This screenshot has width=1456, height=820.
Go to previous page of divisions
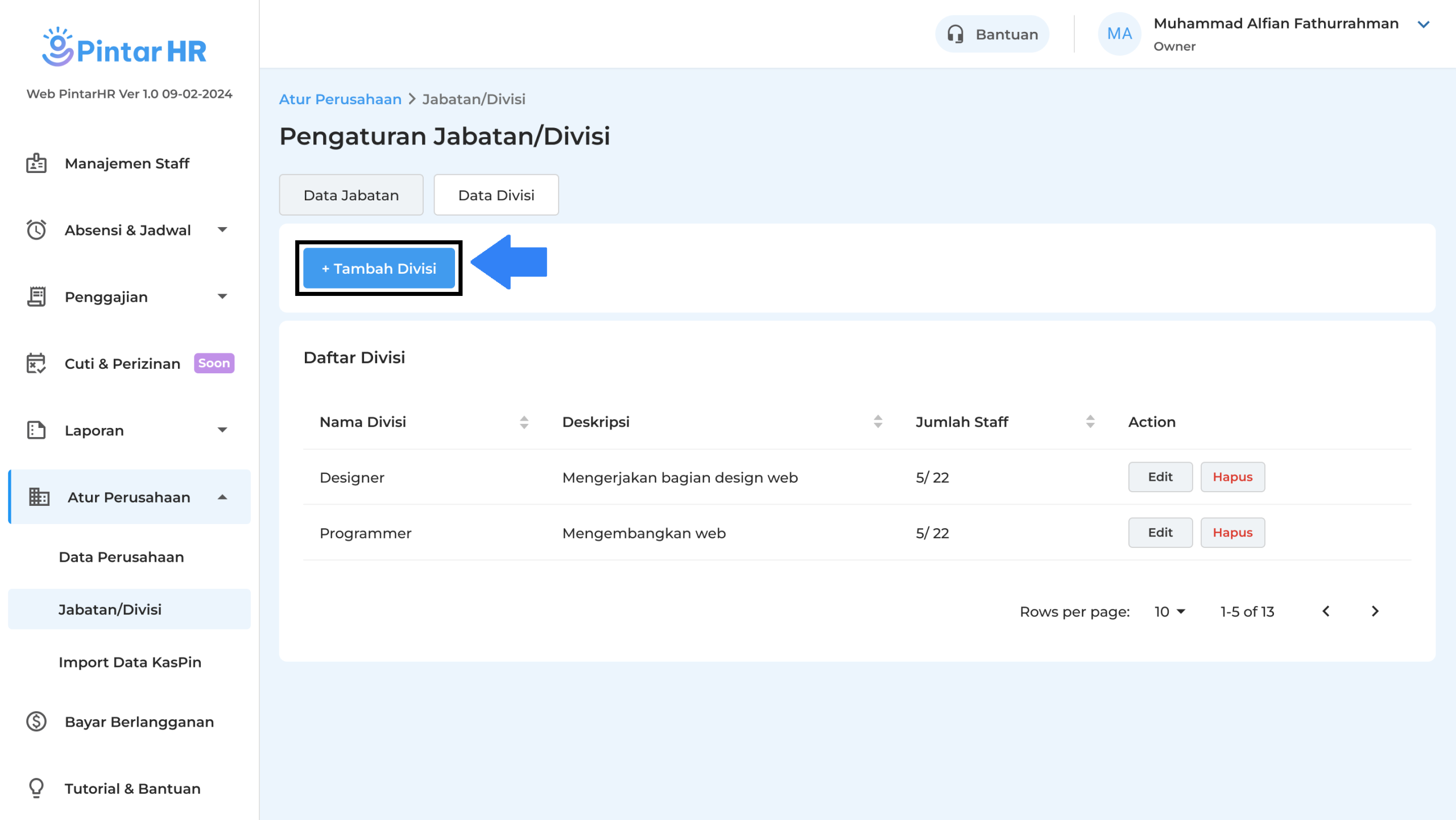1326,611
